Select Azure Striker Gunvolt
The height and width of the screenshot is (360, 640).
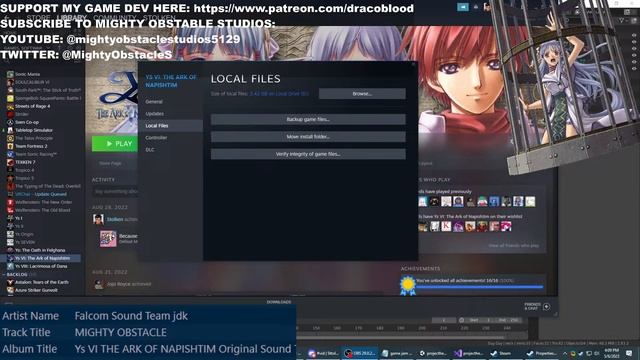click(36, 290)
